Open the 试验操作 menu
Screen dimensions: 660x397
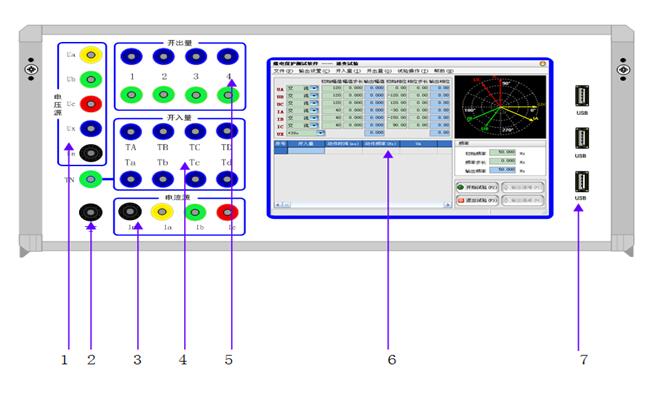(412, 71)
